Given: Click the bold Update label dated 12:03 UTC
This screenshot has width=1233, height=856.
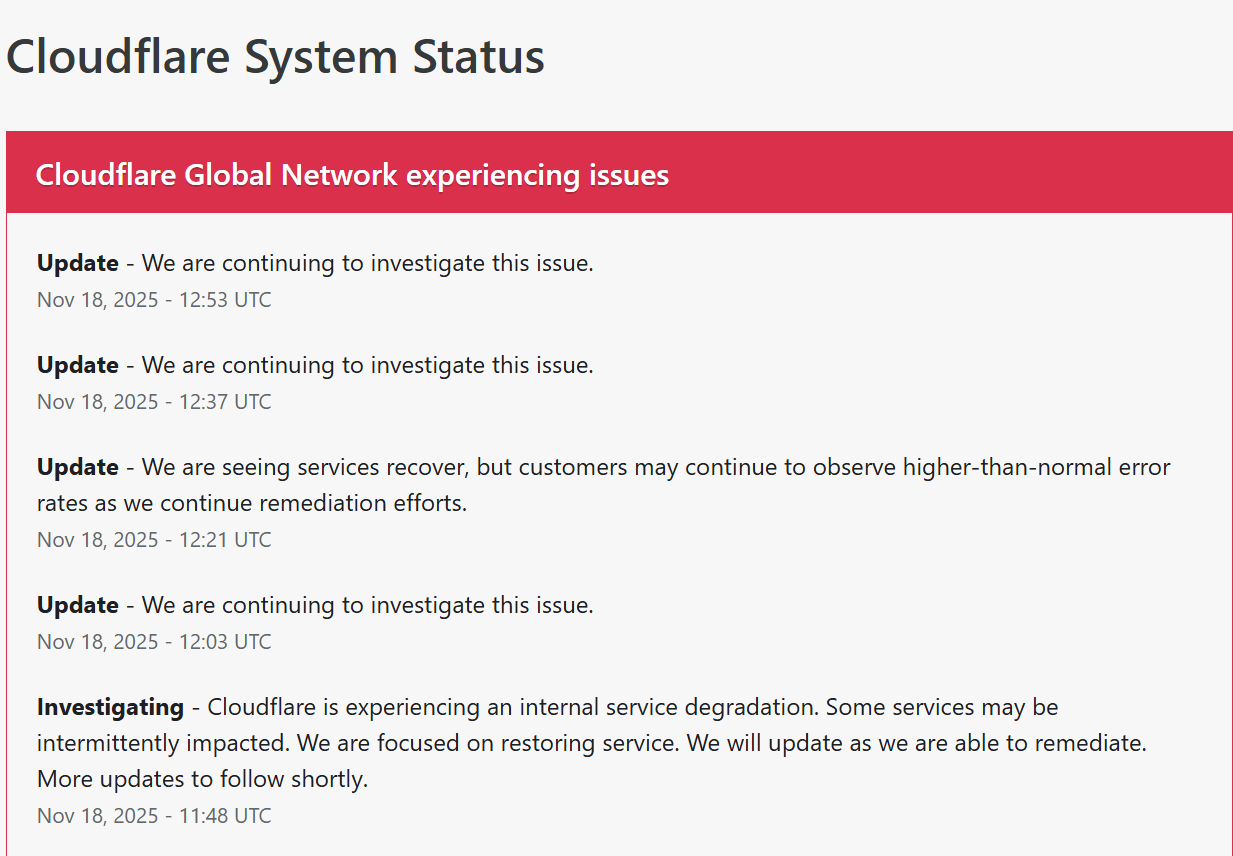Looking at the screenshot, I should pyautogui.click(x=78, y=605).
